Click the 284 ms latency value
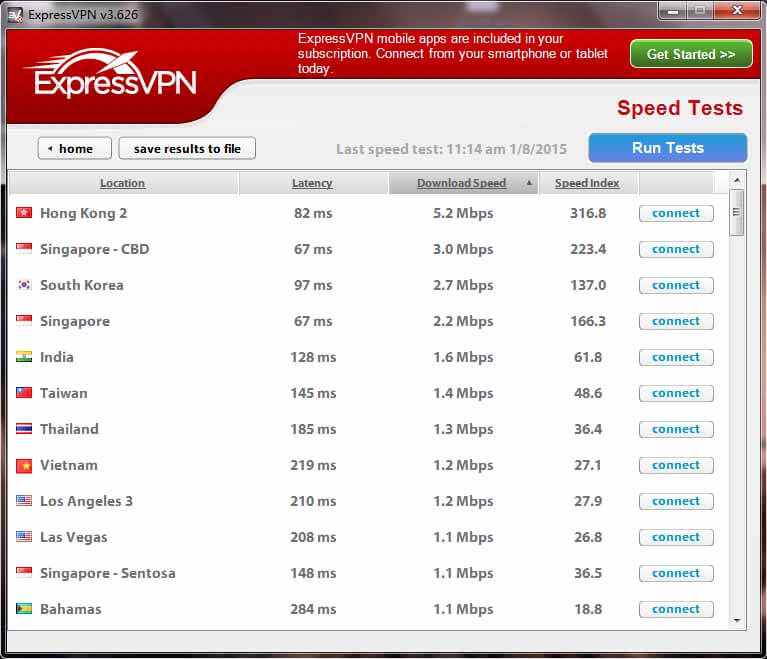 tap(313, 609)
